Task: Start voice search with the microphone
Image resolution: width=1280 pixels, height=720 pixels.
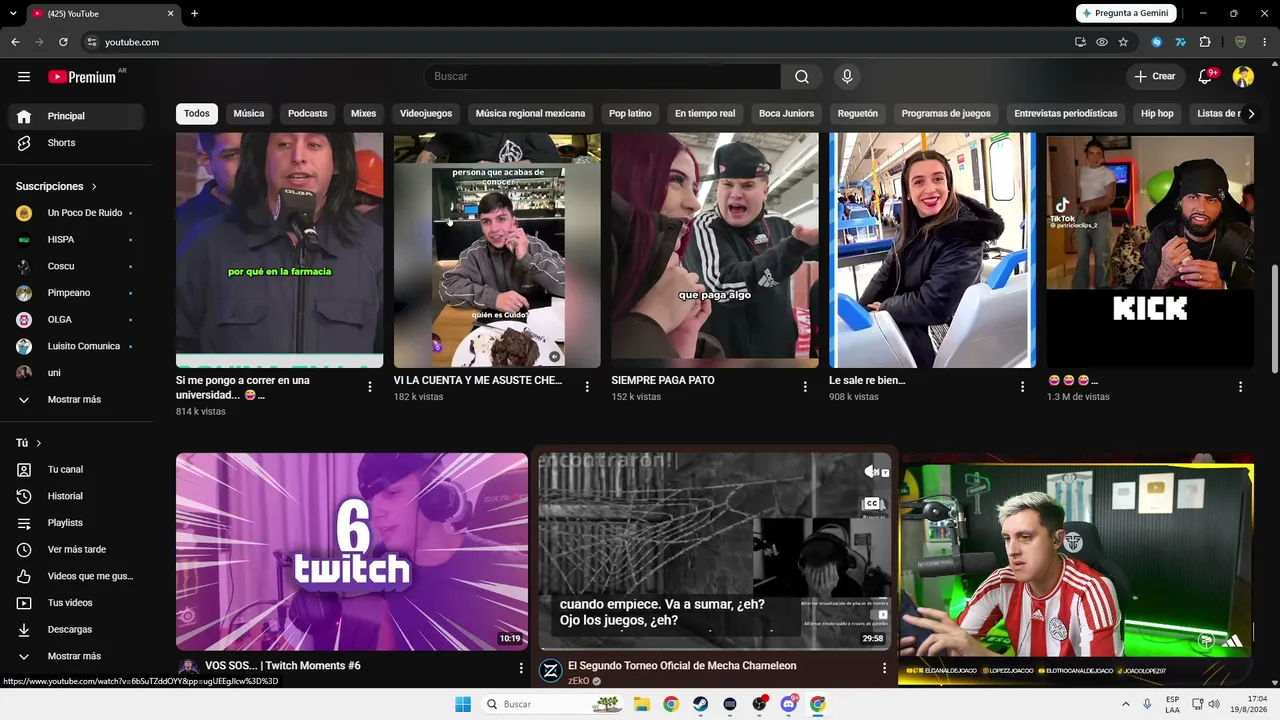Action: pos(847,77)
